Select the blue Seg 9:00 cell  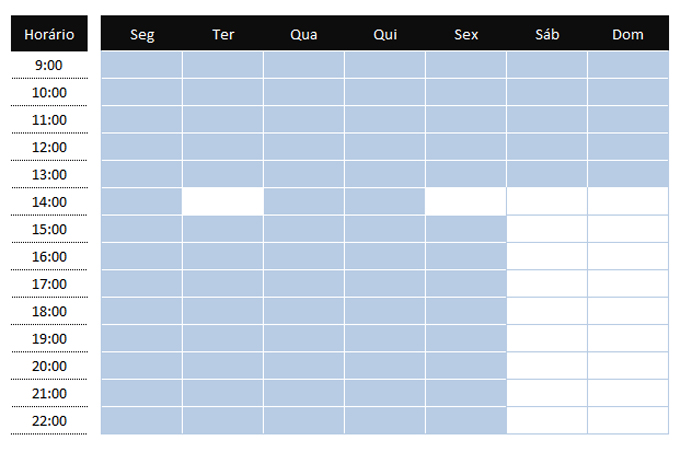142,65
